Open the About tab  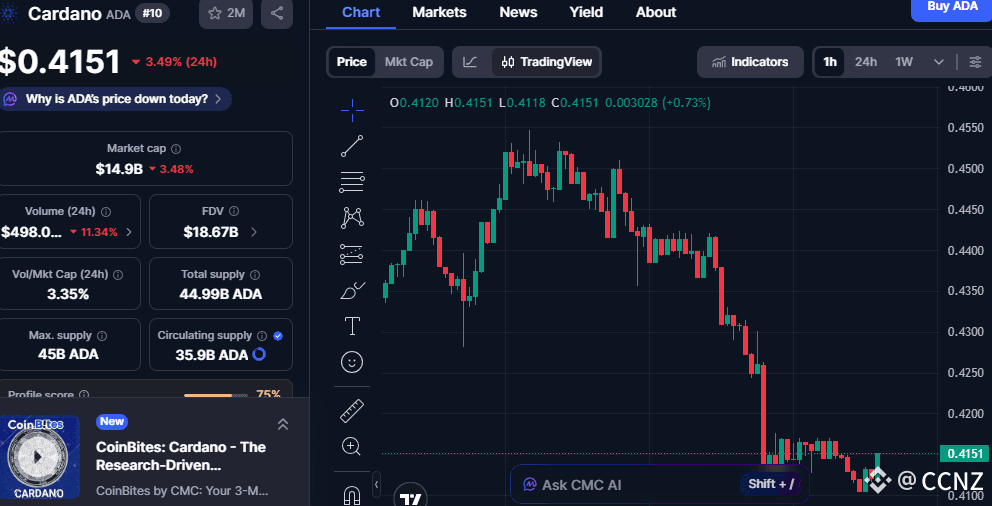pos(656,12)
